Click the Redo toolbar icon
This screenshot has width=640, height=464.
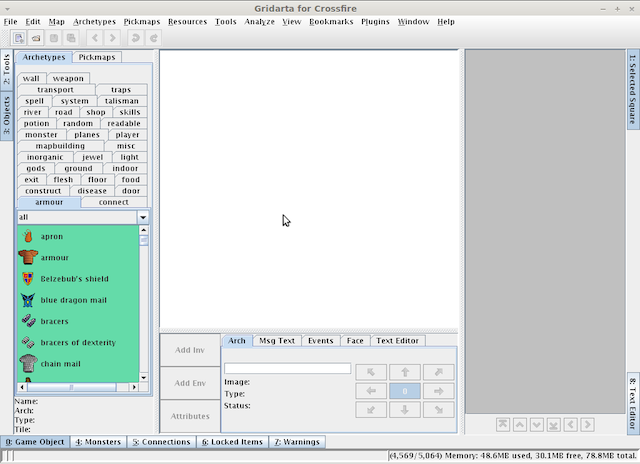tap(153, 38)
